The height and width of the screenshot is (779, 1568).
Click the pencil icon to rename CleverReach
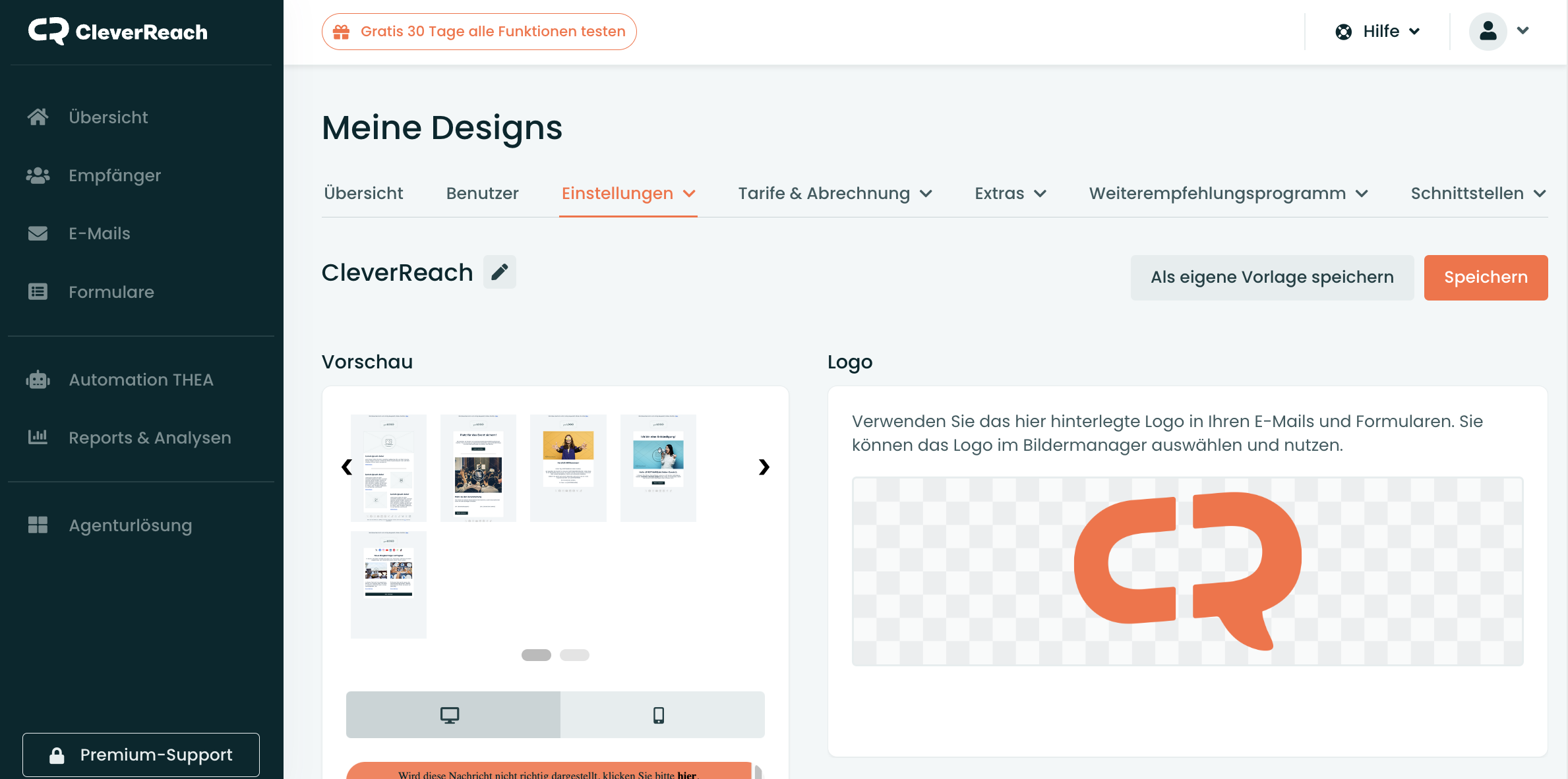coord(500,272)
